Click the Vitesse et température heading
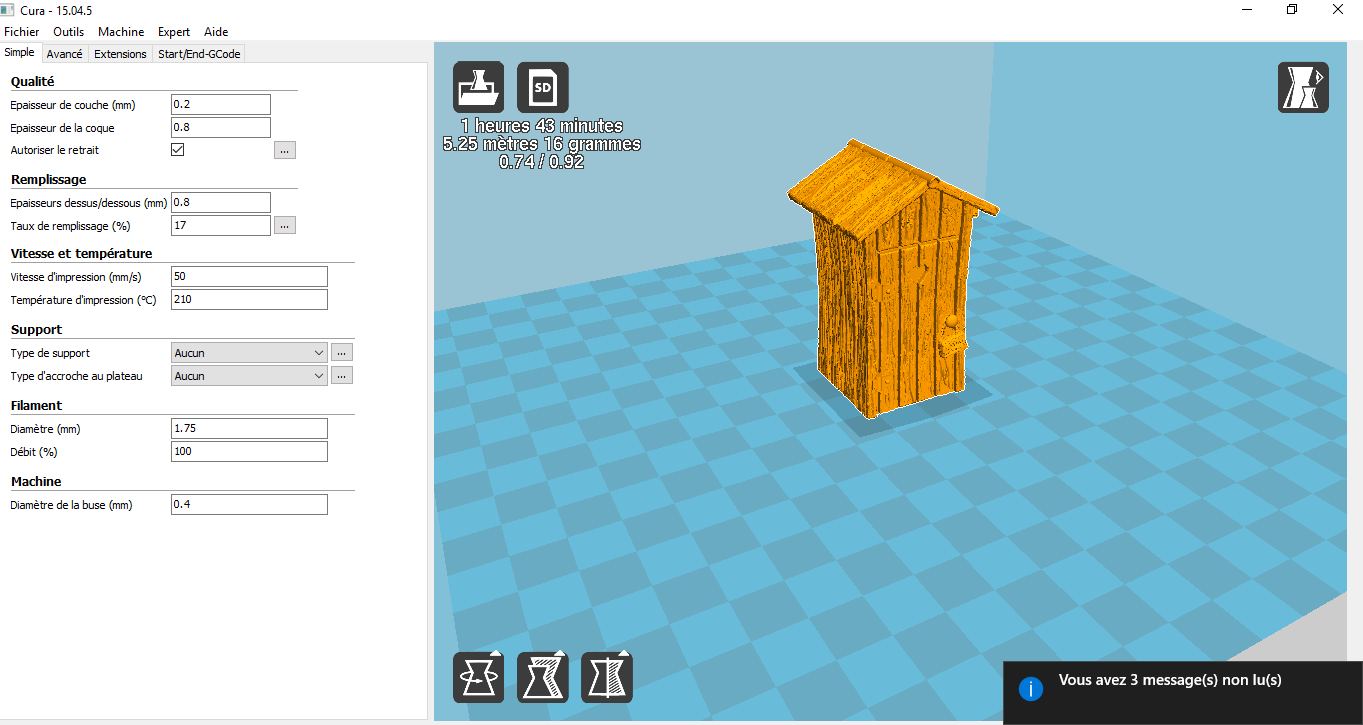This screenshot has width=1363, height=725. pyautogui.click(x=81, y=253)
